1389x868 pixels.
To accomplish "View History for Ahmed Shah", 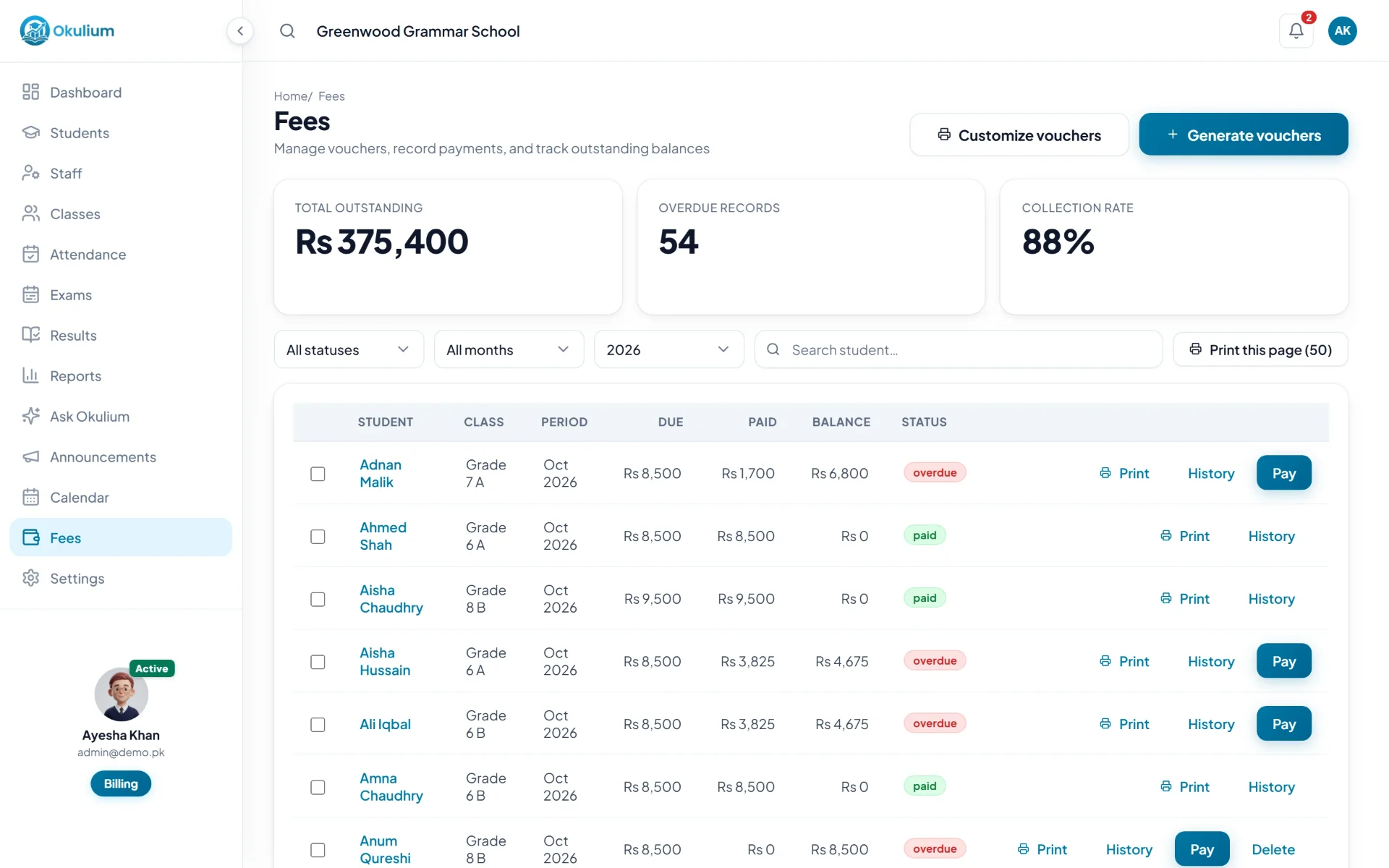I will (x=1271, y=536).
